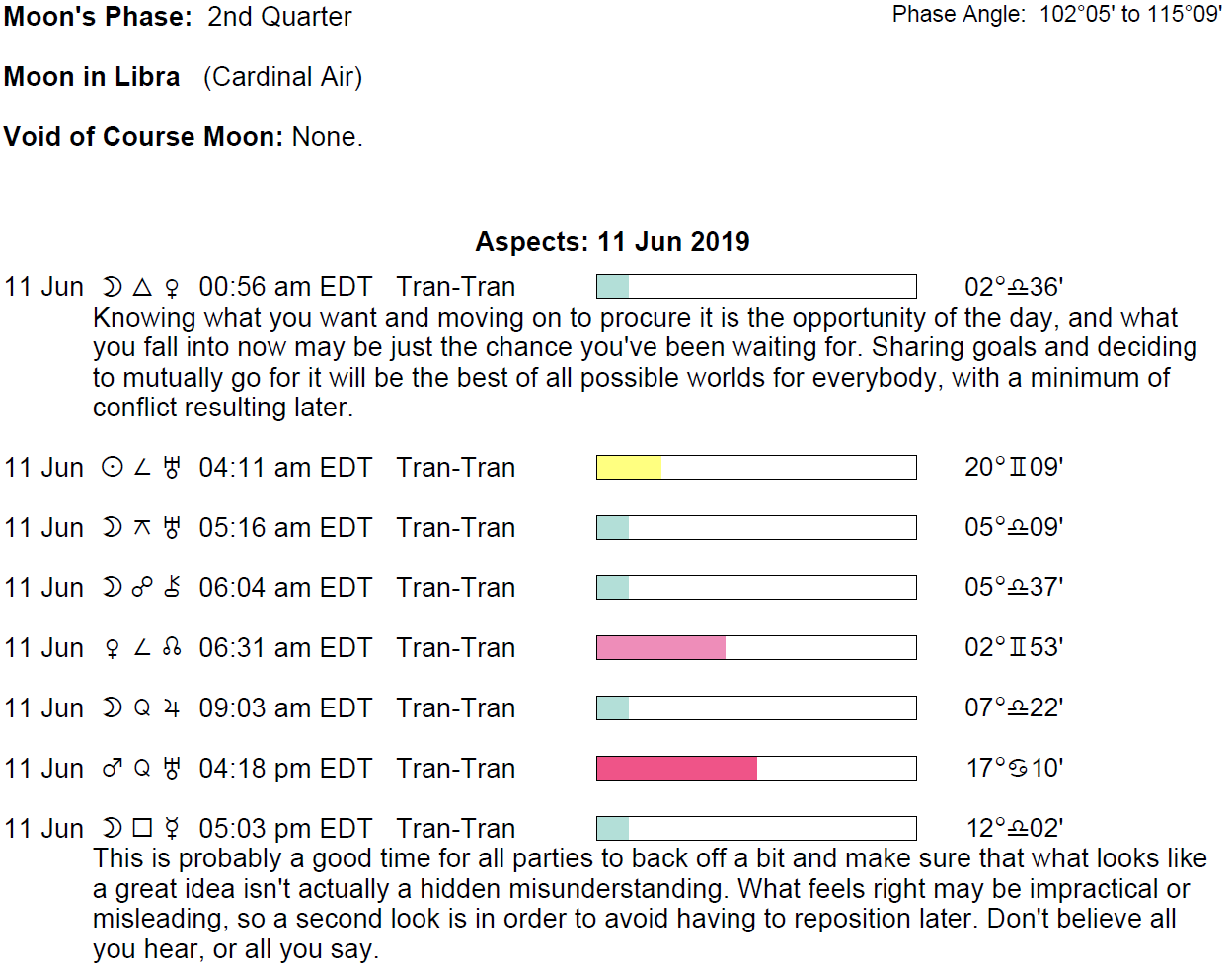Click the yellow strength bar for Sun-Uranus aspect
Screen dimensions: 1232x967
coord(629,467)
